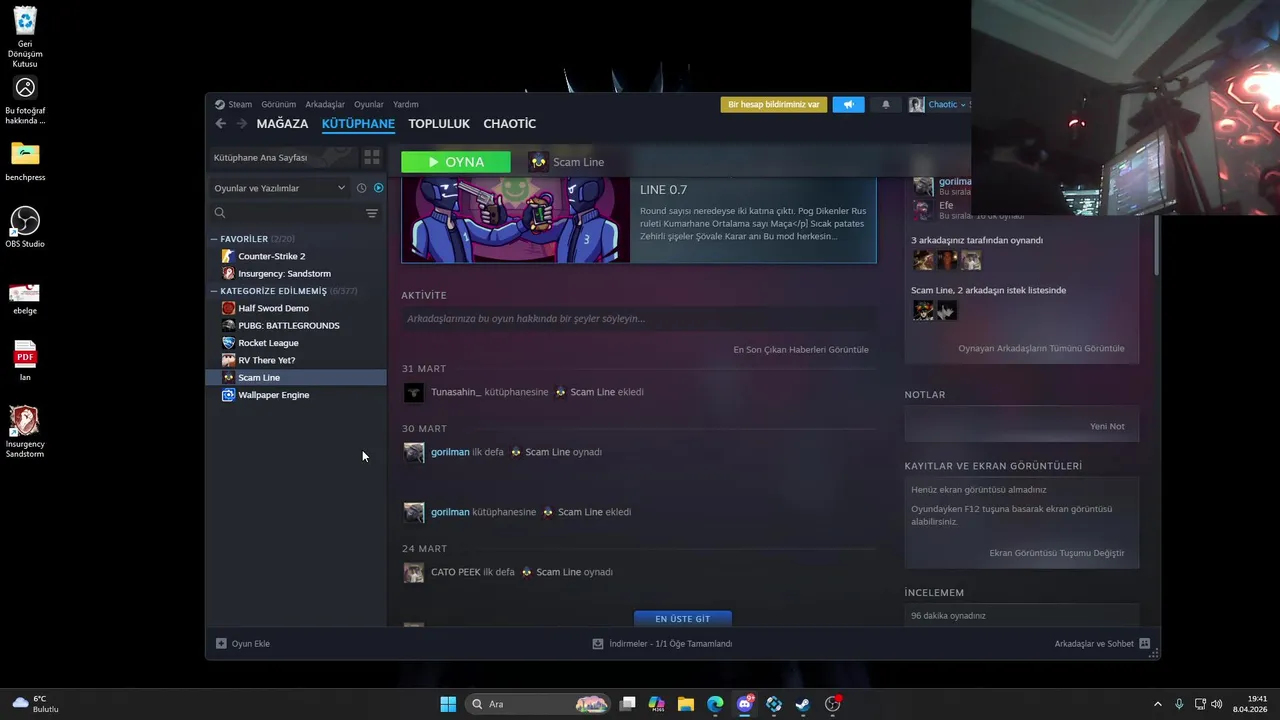Open the Chaotic account dropdown arrow
Screen dimensions: 1280x720
coord(963,105)
